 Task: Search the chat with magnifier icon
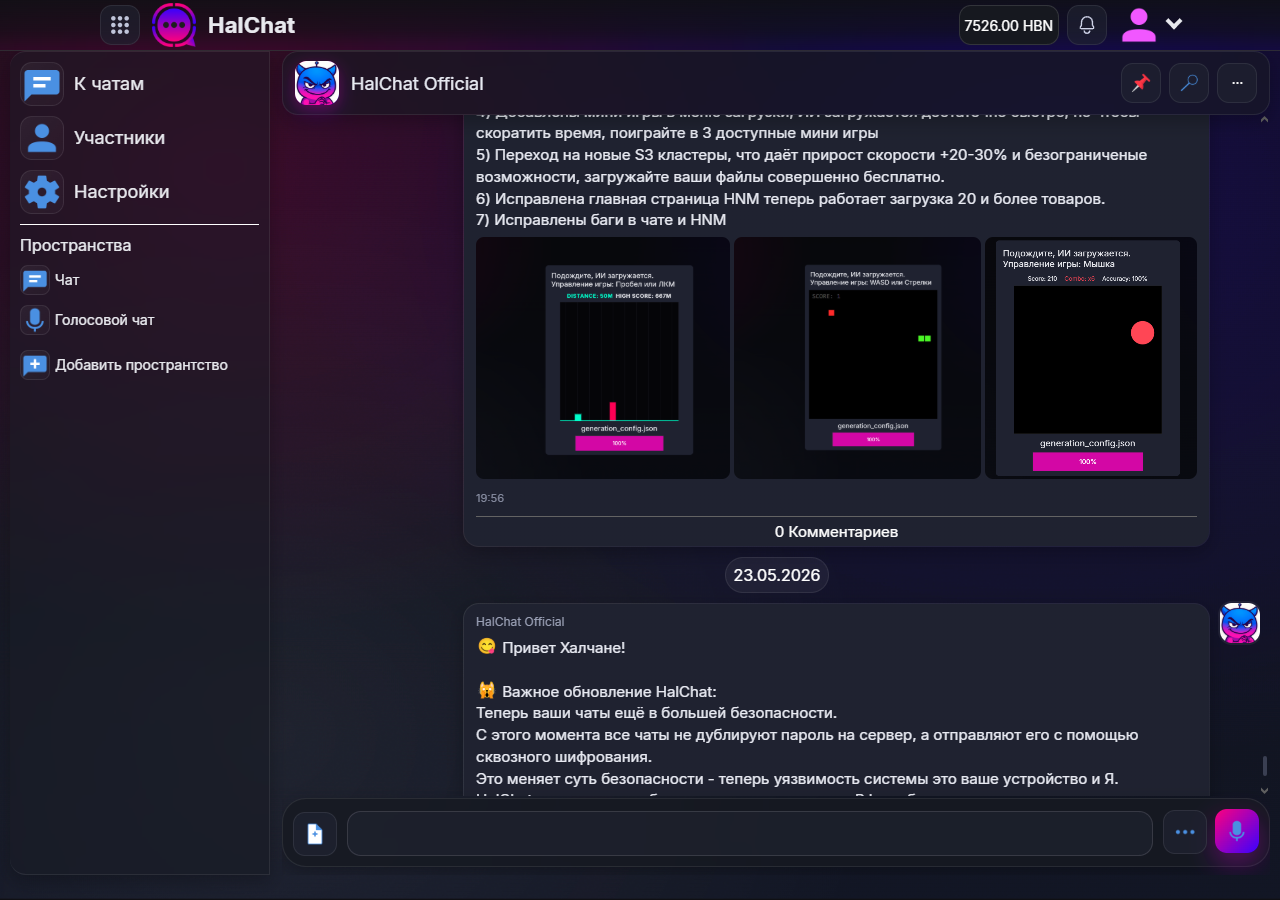click(1189, 83)
